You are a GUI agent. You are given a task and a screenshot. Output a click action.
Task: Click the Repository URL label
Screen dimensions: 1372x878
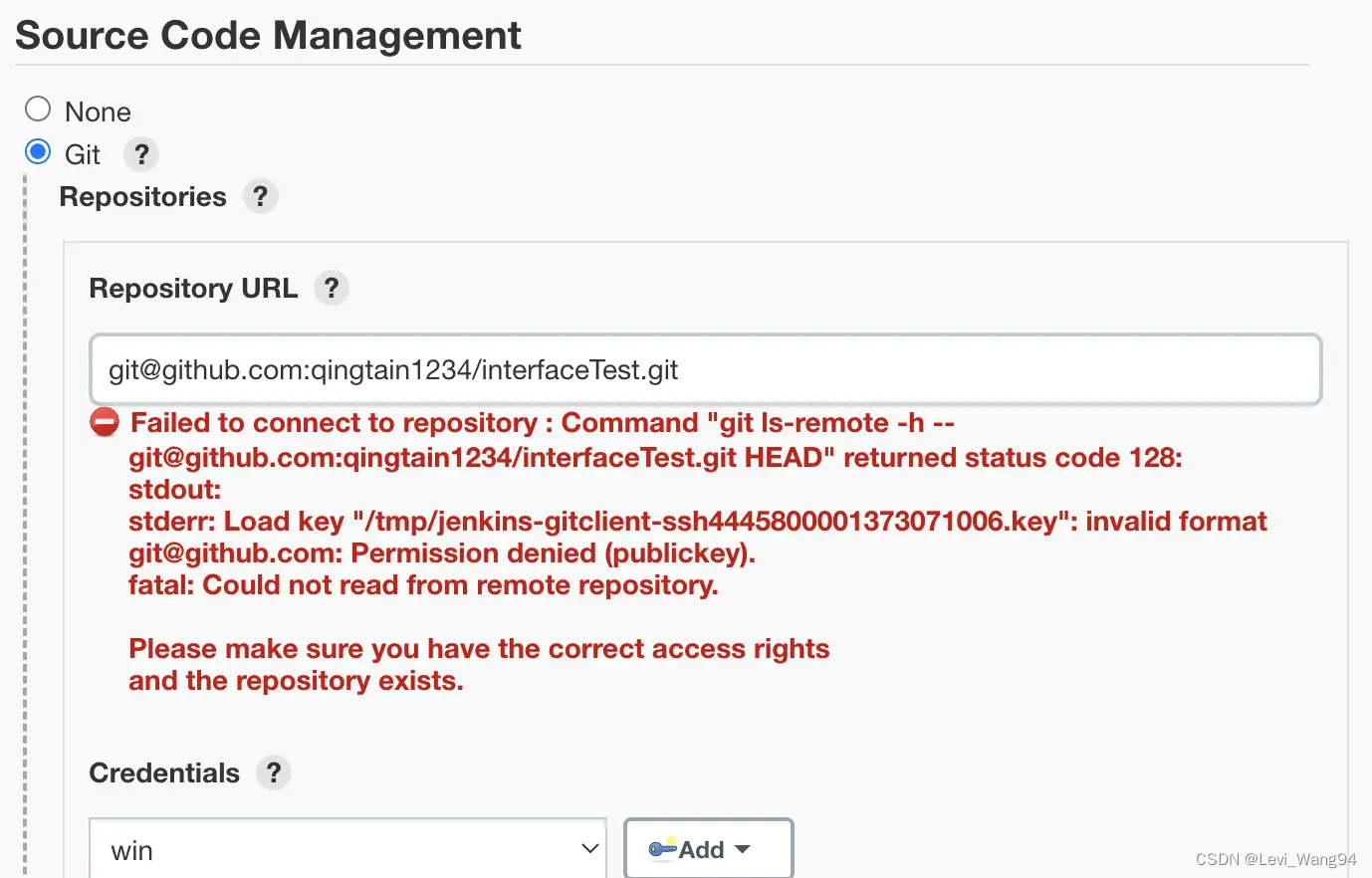(x=193, y=288)
